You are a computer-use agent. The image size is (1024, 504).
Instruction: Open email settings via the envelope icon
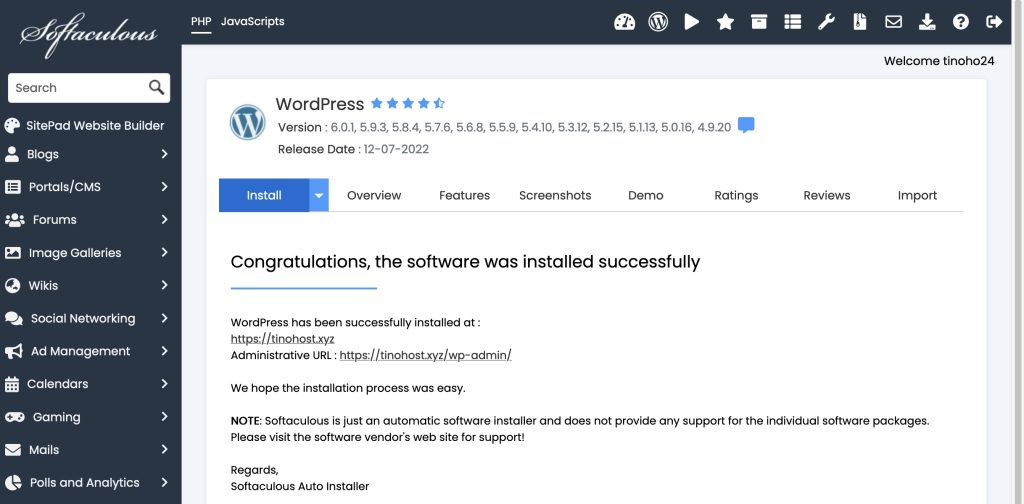point(893,22)
